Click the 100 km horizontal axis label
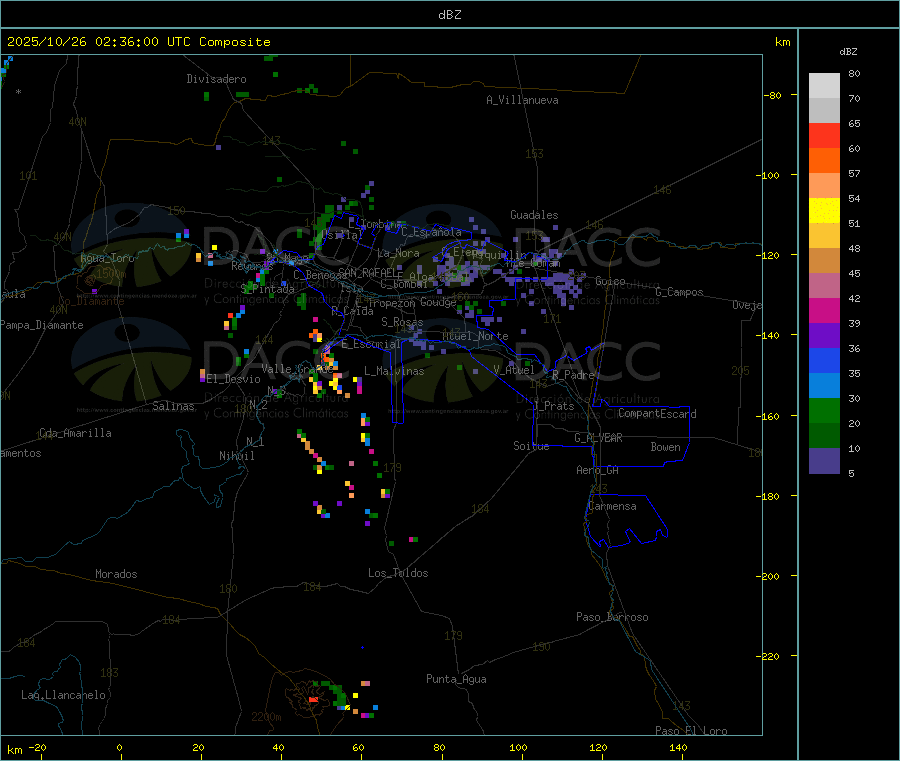The image size is (900, 761). pos(518,747)
